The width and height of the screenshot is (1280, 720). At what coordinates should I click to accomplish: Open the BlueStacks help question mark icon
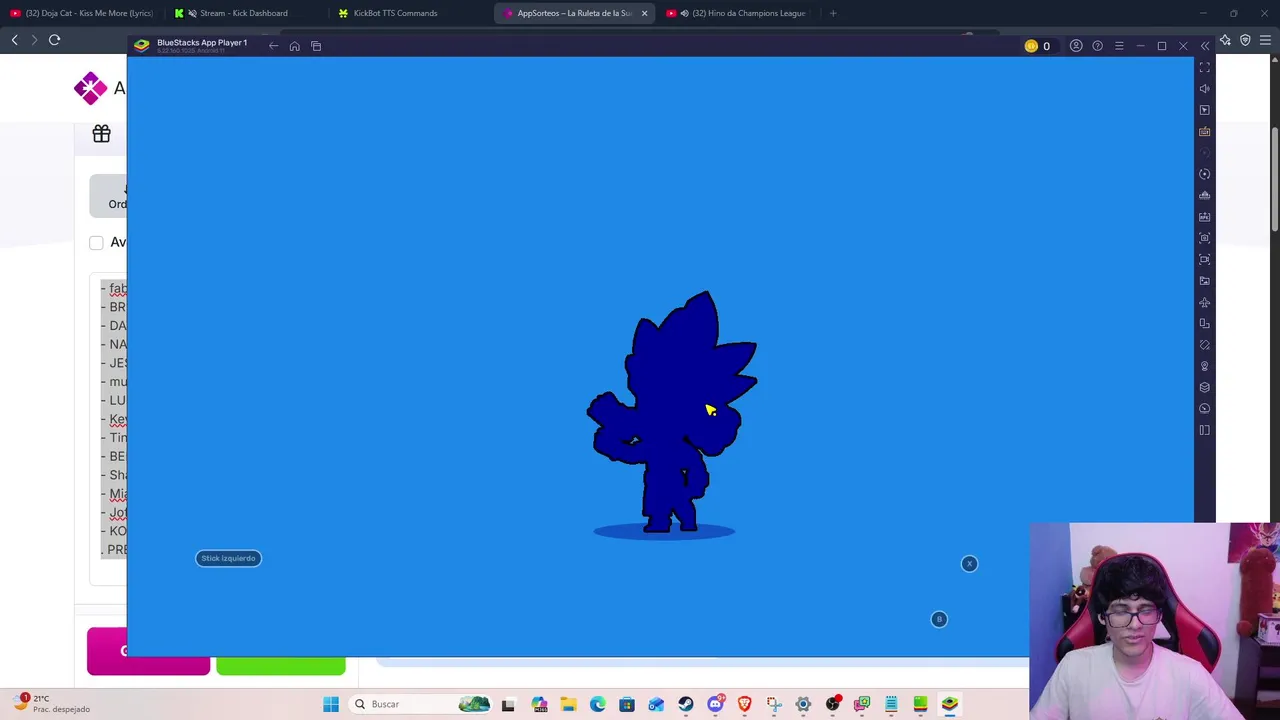tap(1097, 46)
